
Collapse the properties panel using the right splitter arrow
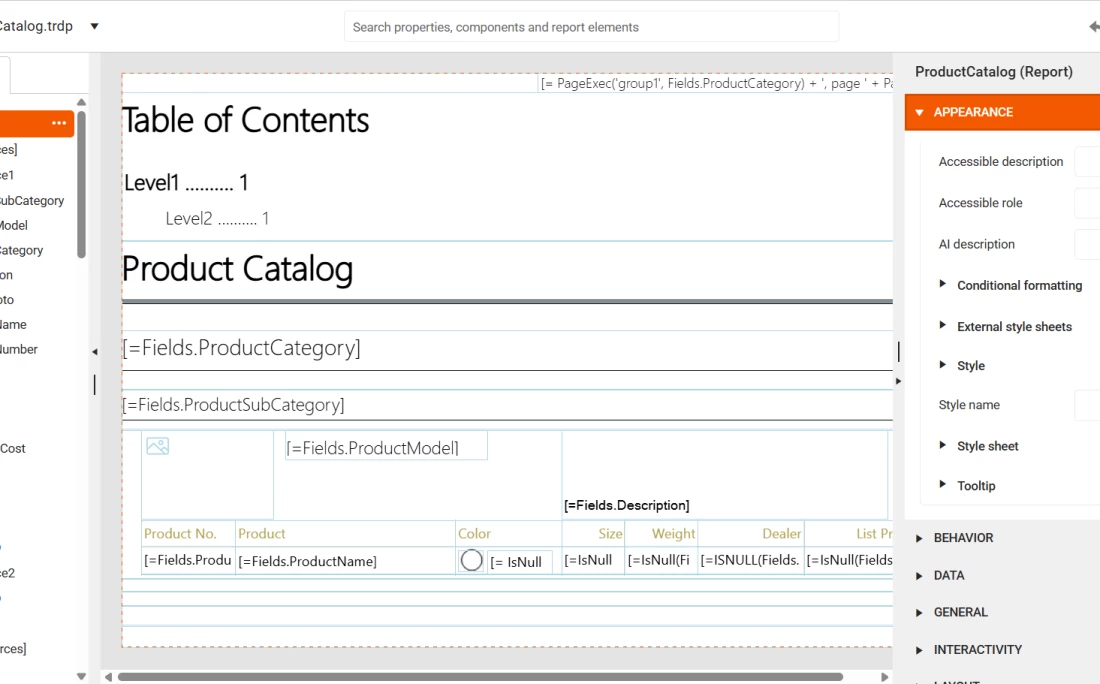click(x=898, y=381)
